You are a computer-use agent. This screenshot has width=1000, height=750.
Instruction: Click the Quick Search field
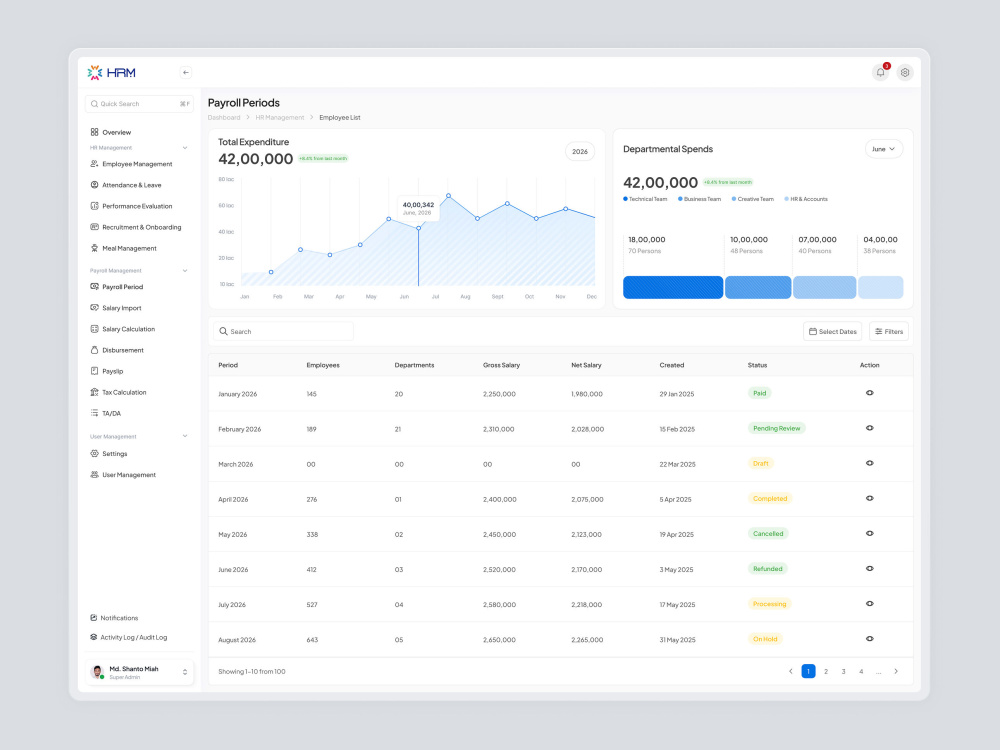click(139, 104)
